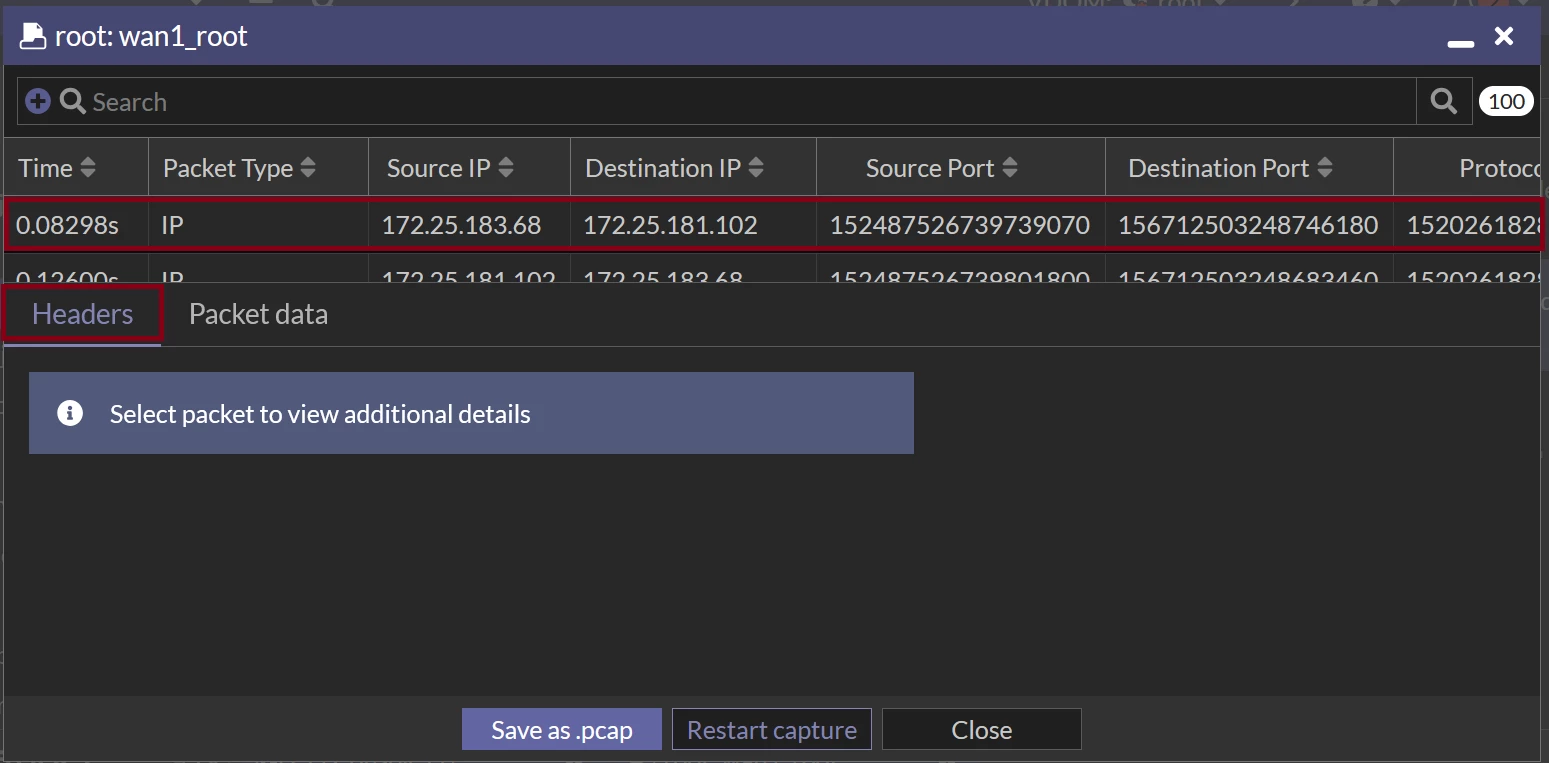Open the 100 packet count badge
This screenshot has height=763, width=1549.
coord(1506,101)
